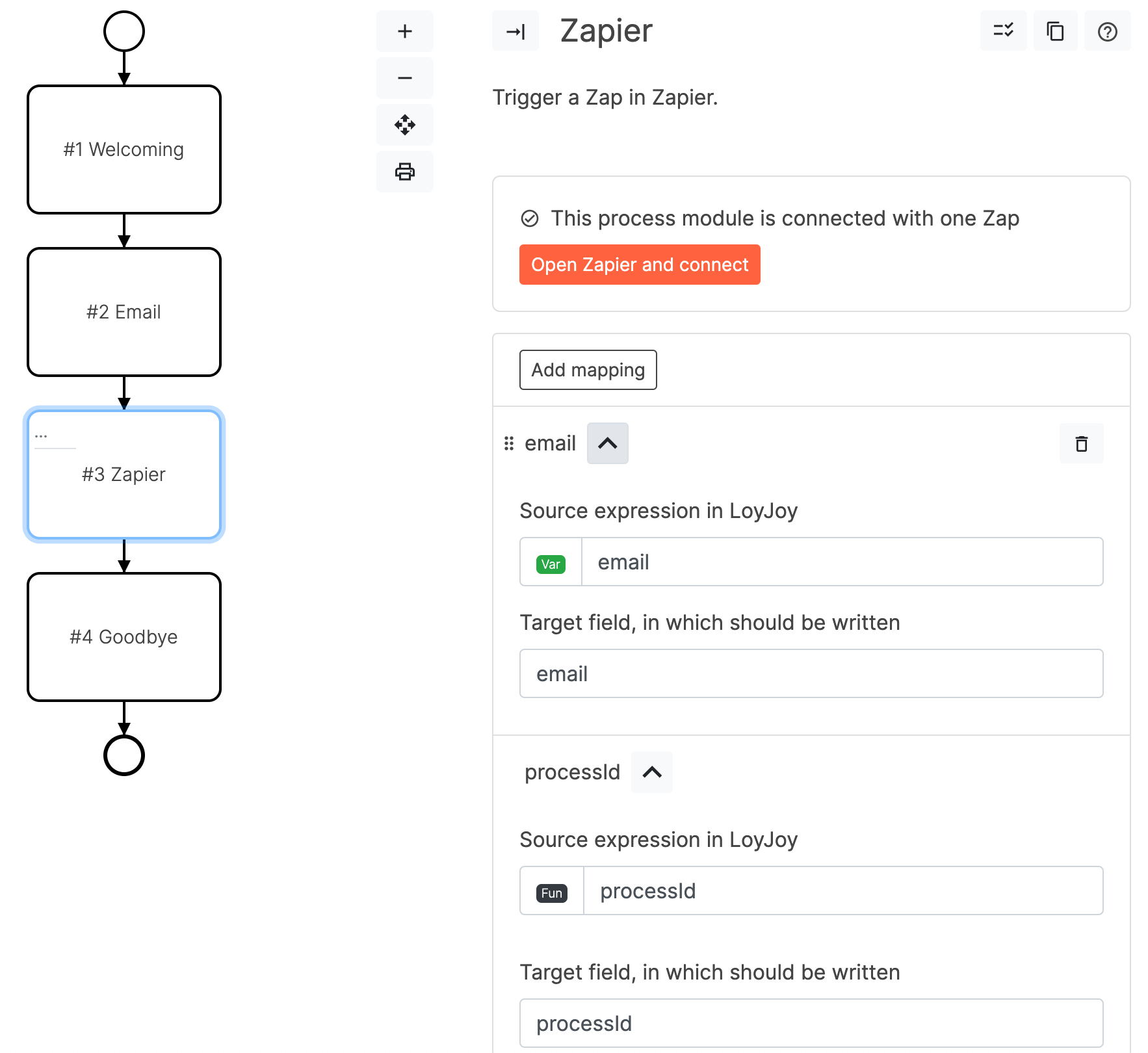The width and height of the screenshot is (1148, 1053).
Task: Click the email target field input
Action: [811, 673]
